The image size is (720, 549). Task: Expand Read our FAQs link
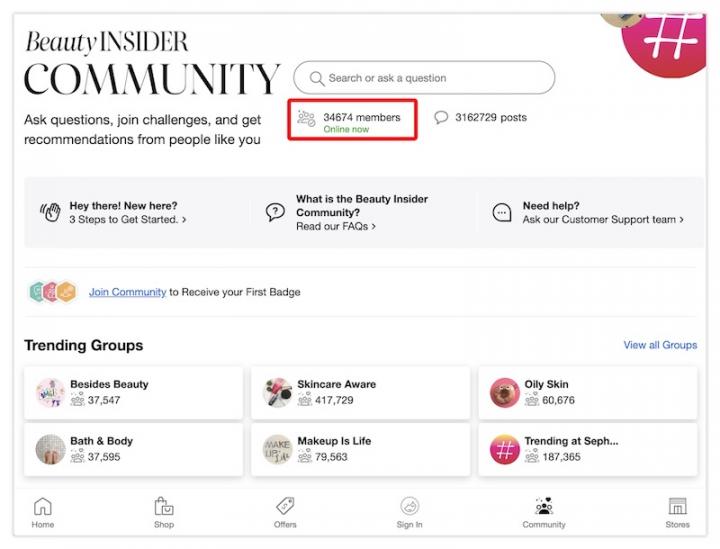(x=336, y=226)
